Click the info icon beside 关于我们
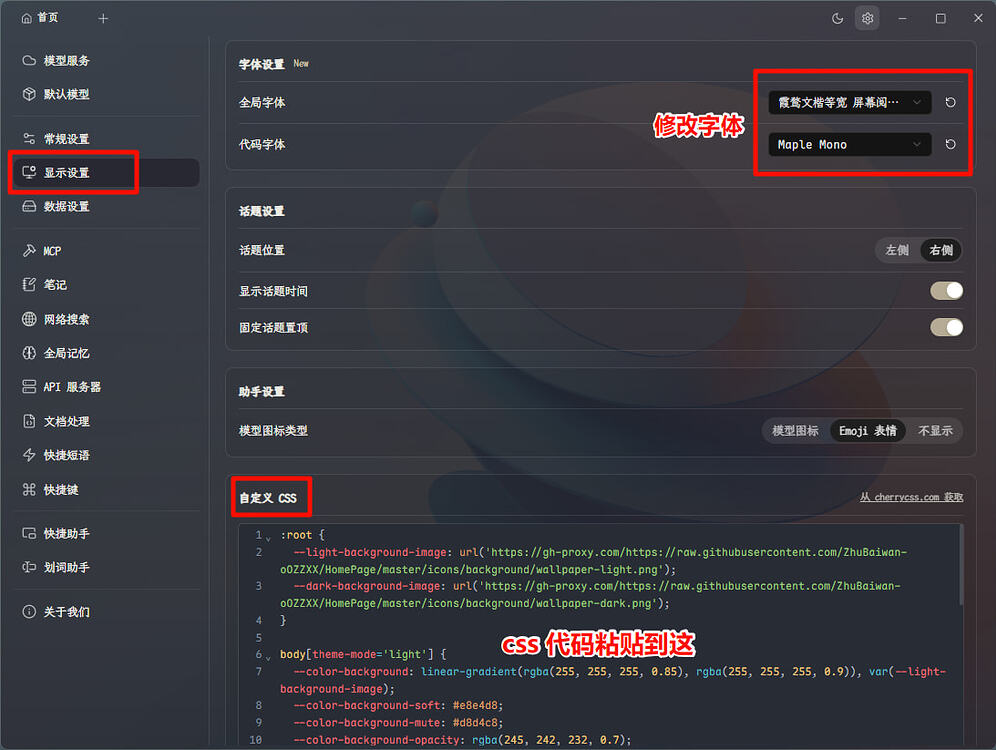Screen dimensions: 996x750 [29, 612]
